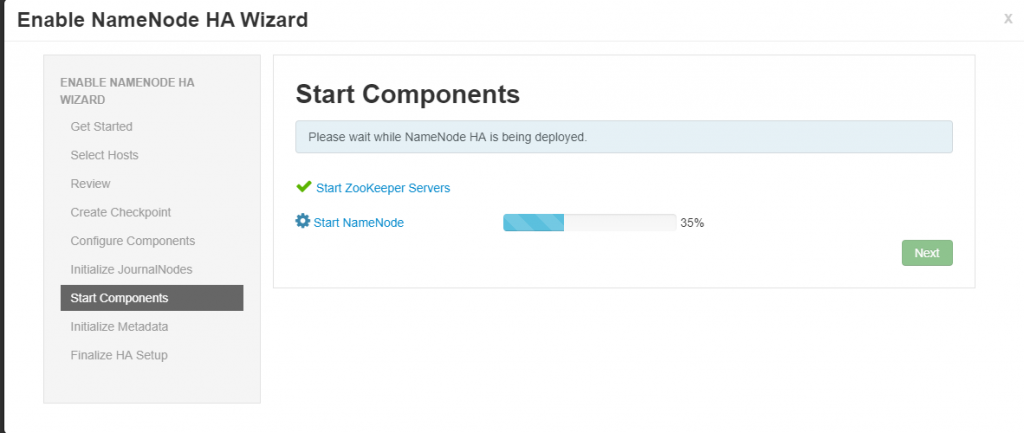The height and width of the screenshot is (433, 1024).
Task: Close the wizard with the X button
Action: tap(1008, 20)
